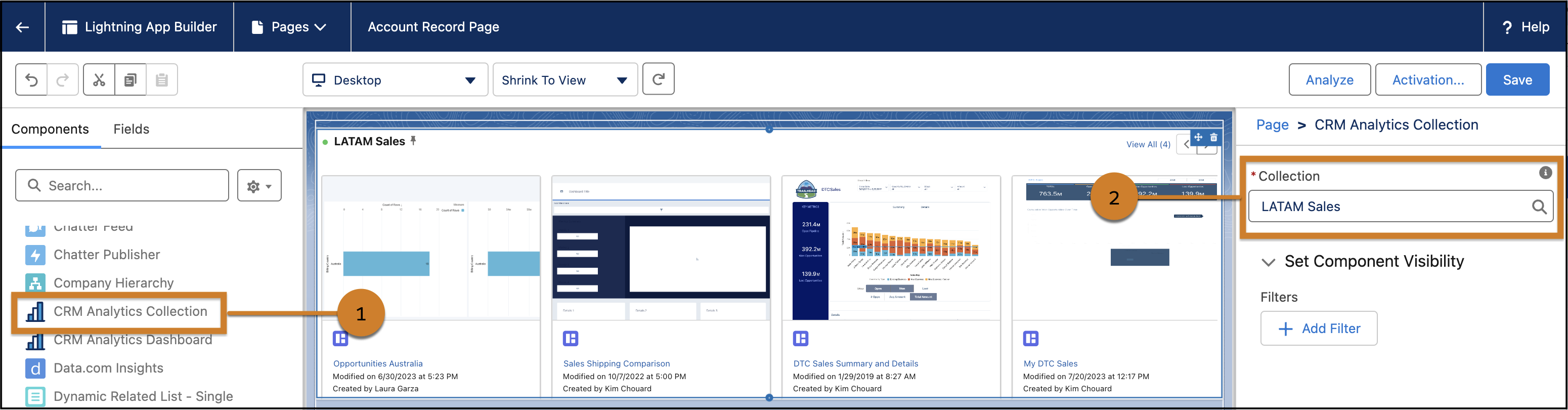Click the Add Filter button
1568x410 pixels.
point(1319,329)
